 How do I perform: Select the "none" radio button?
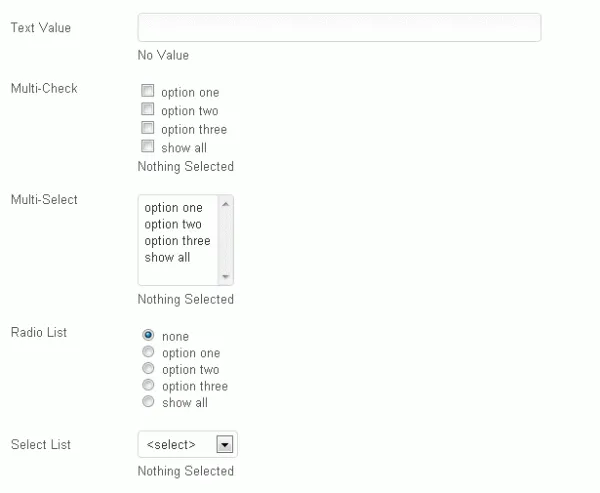pyautogui.click(x=148, y=336)
